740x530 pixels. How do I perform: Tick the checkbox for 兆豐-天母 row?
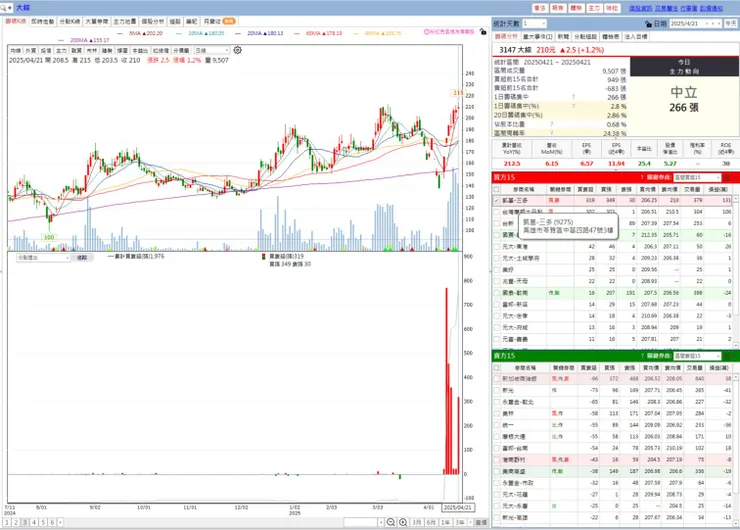(x=496, y=281)
